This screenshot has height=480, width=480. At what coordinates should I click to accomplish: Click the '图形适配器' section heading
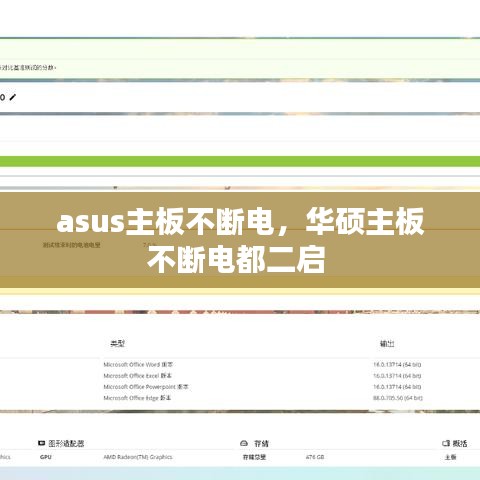click(x=66, y=443)
